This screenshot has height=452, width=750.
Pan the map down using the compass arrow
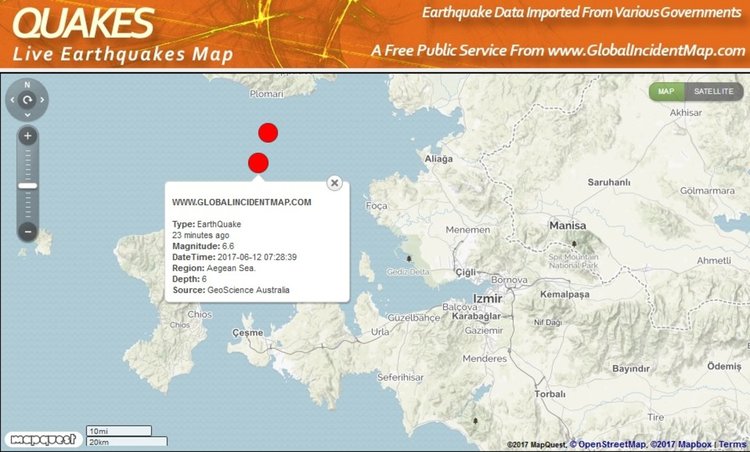[27, 114]
